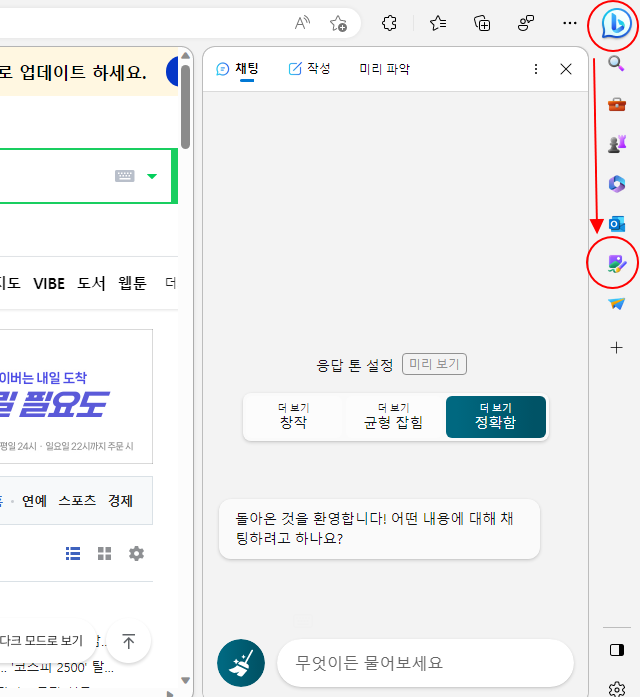Switch news to grid view icon
Viewport: 640px width, 697px height.
pos(104,553)
